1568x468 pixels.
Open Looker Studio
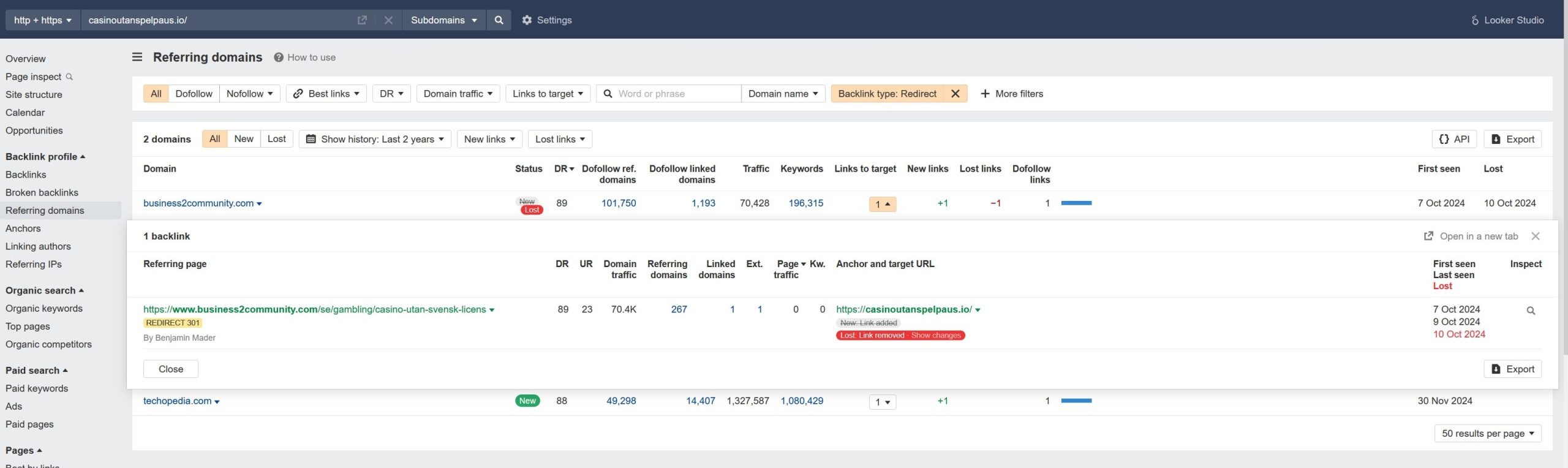tap(1507, 20)
